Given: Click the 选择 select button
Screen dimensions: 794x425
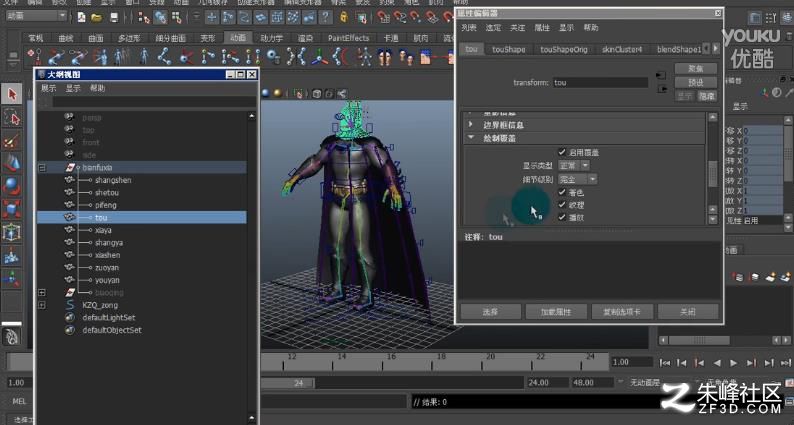Looking at the screenshot, I should tap(490, 312).
